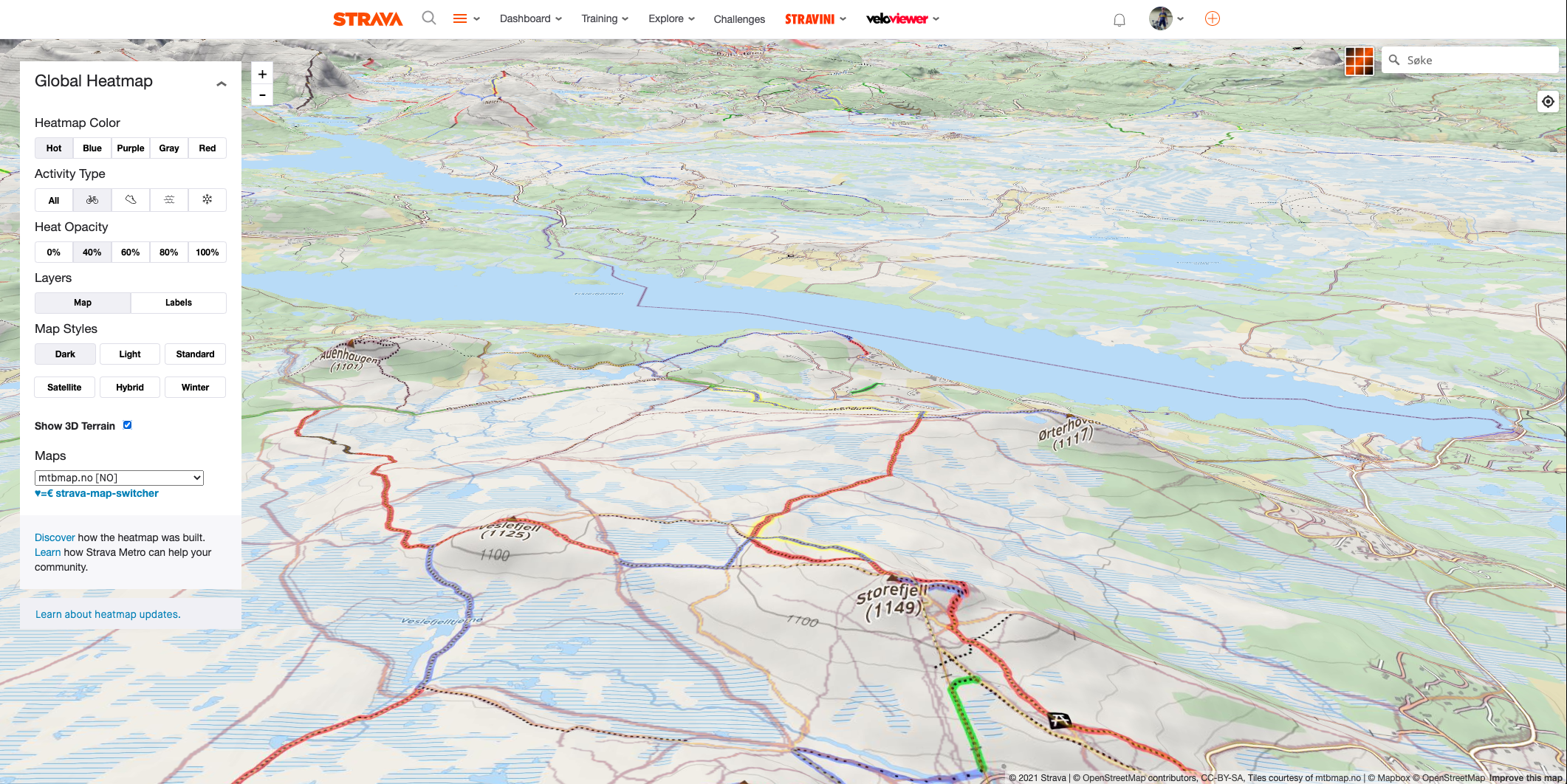Screen dimensions: 1567x784
Task: Open Learn about heatmap updates
Action: point(108,614)
